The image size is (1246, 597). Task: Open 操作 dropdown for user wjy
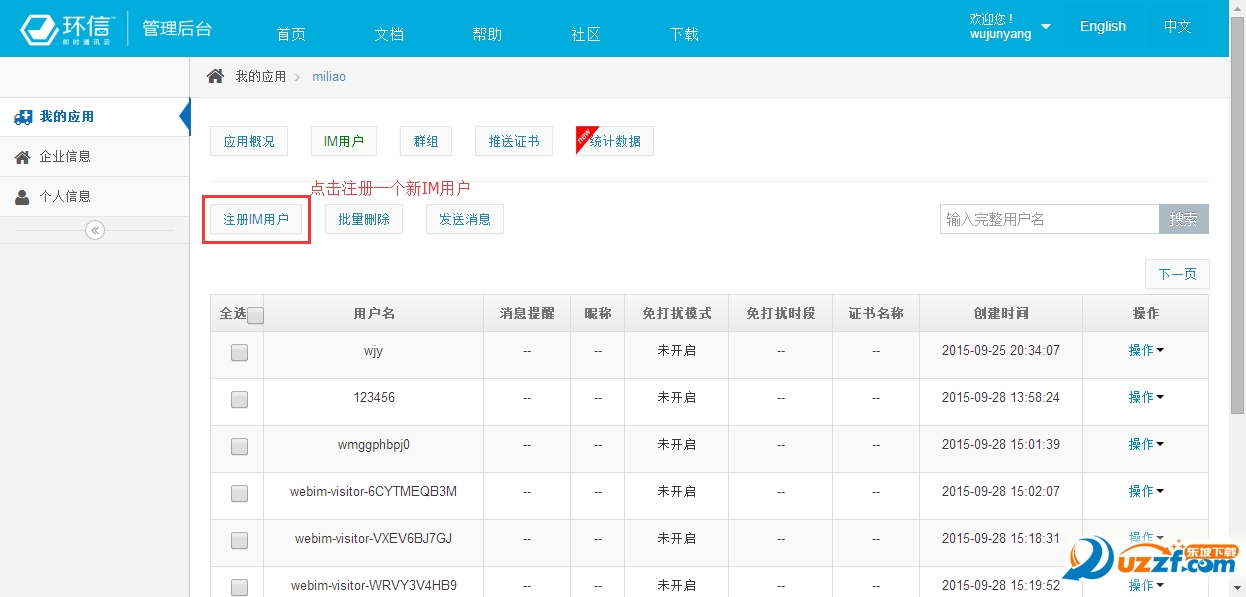pyautogui.click(x=1146, y=350)
